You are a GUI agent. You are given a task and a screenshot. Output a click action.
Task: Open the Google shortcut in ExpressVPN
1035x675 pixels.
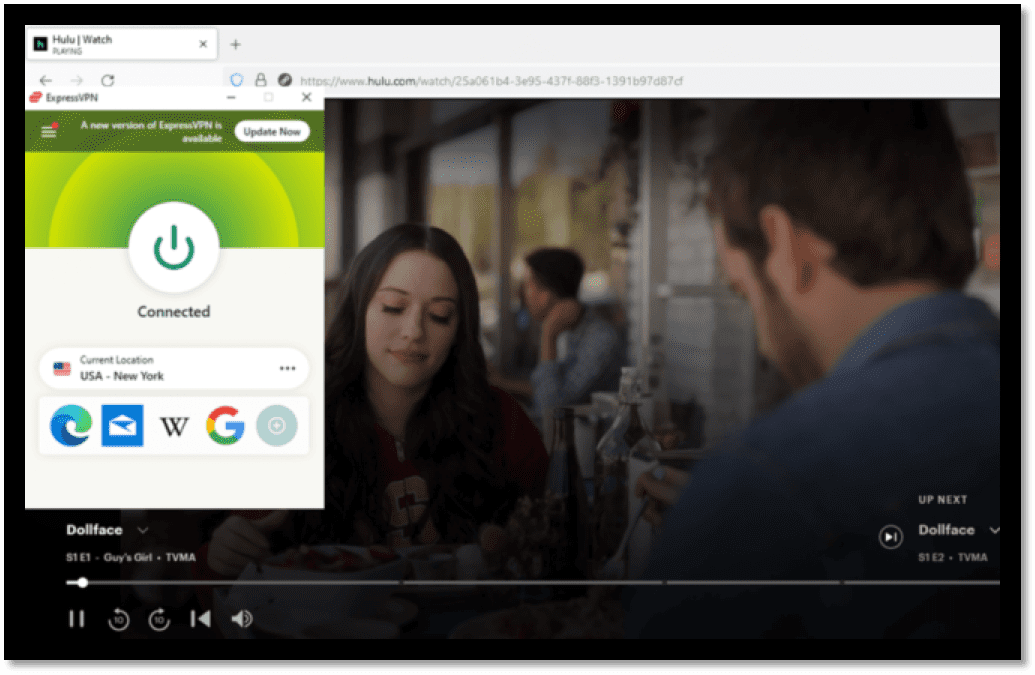[225, 426]
